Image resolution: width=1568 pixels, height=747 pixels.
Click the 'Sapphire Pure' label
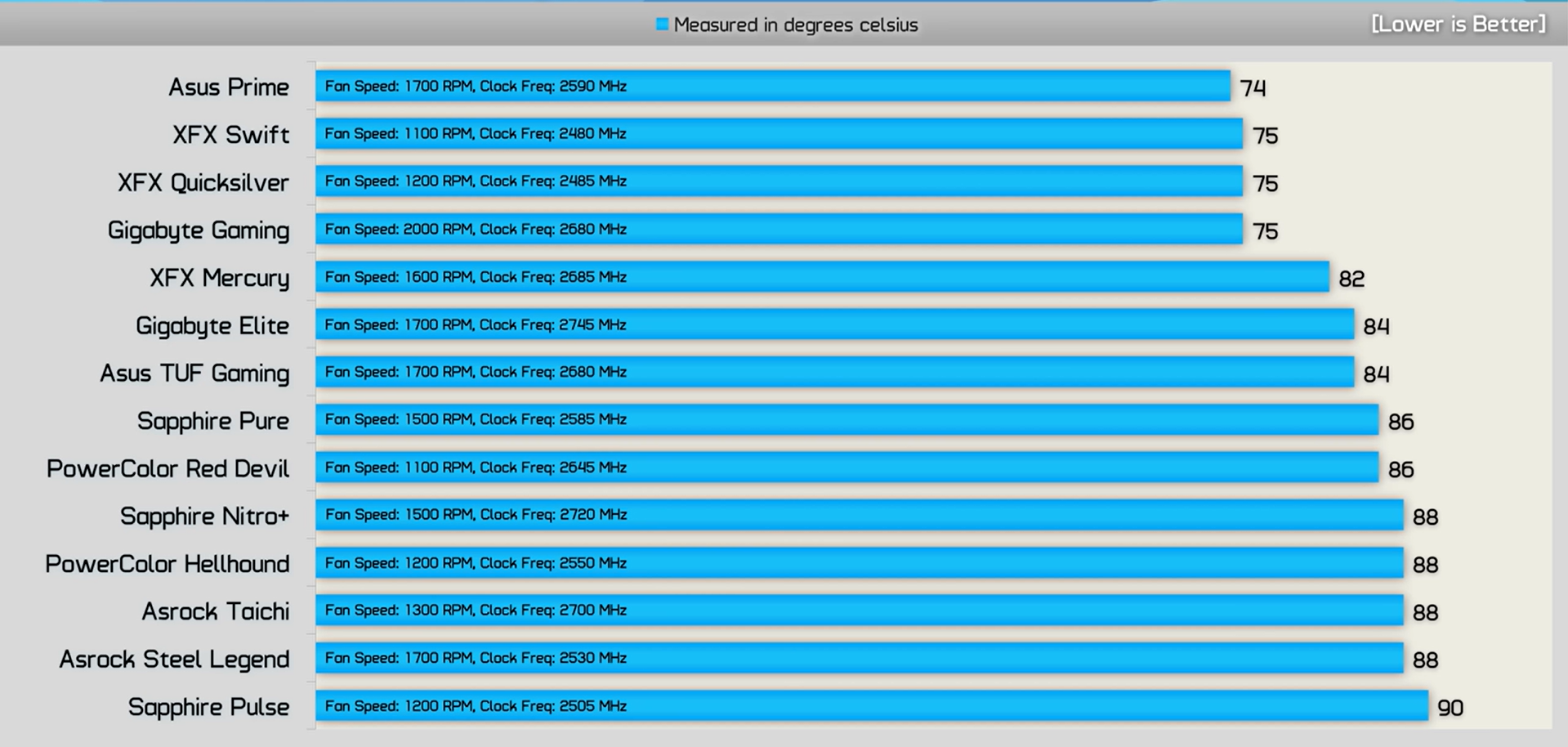pyautogui.click(x=213, y=421)
